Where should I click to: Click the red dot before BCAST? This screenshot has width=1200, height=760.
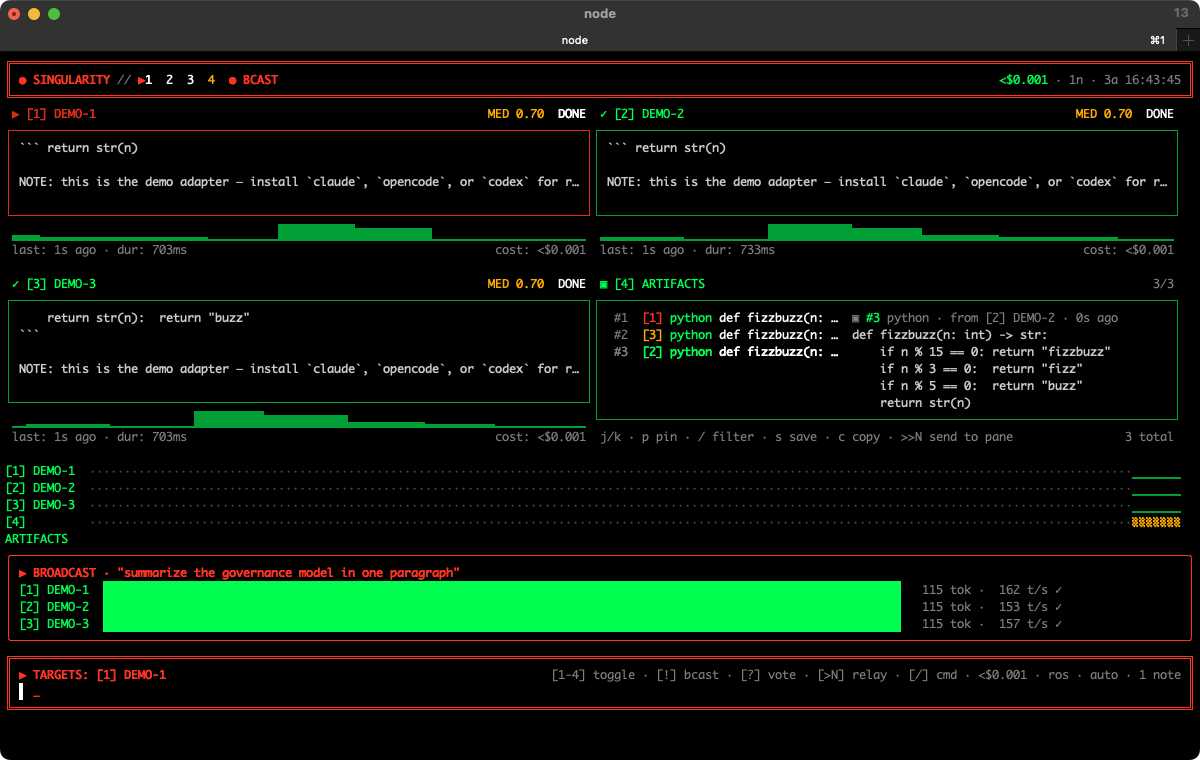(232, 80)
